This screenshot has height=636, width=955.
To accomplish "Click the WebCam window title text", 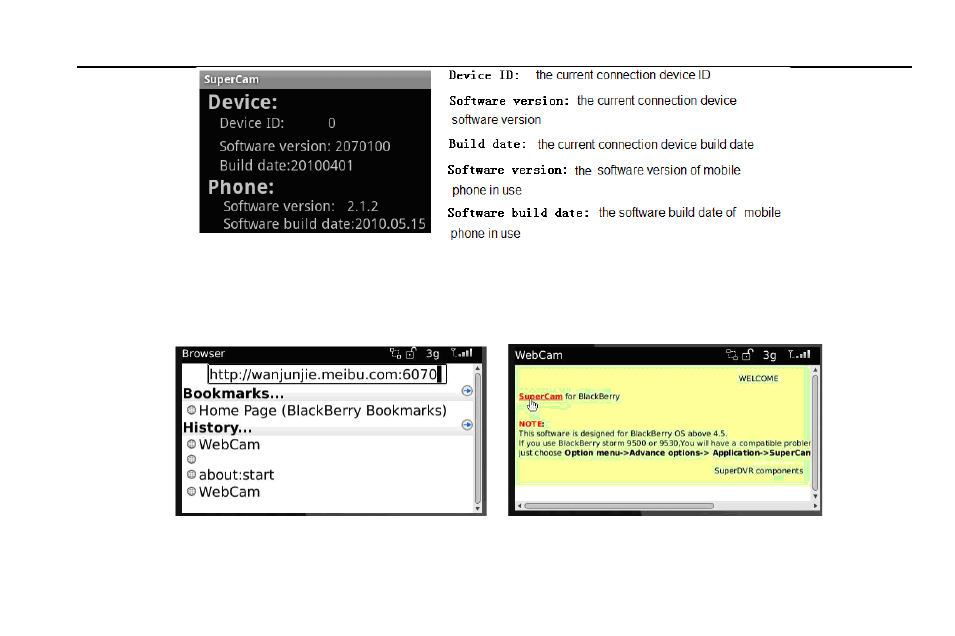I will 538,355.
